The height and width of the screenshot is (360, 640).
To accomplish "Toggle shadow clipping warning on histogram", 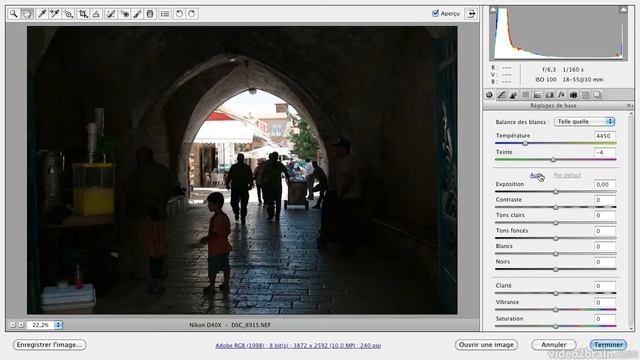I will coord(493,10).
